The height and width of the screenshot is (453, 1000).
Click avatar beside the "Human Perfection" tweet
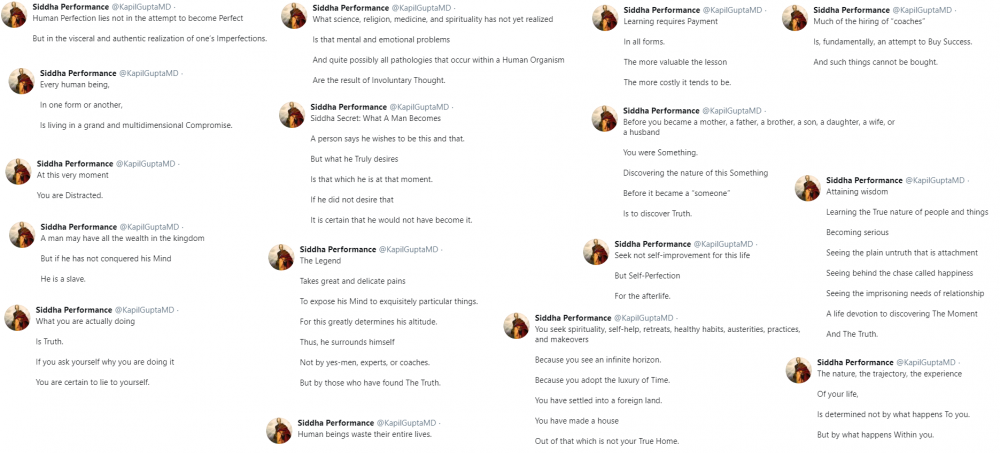click(x=16, y=16)
